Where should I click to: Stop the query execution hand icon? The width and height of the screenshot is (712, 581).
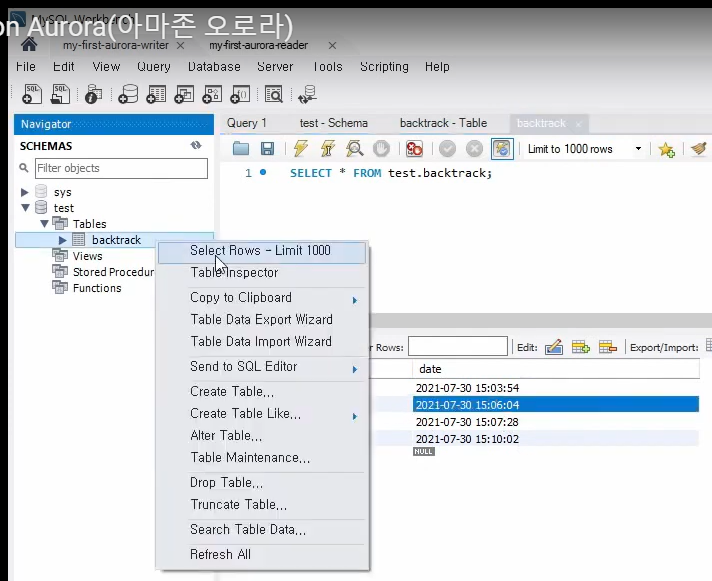click(x=381, y=148)
